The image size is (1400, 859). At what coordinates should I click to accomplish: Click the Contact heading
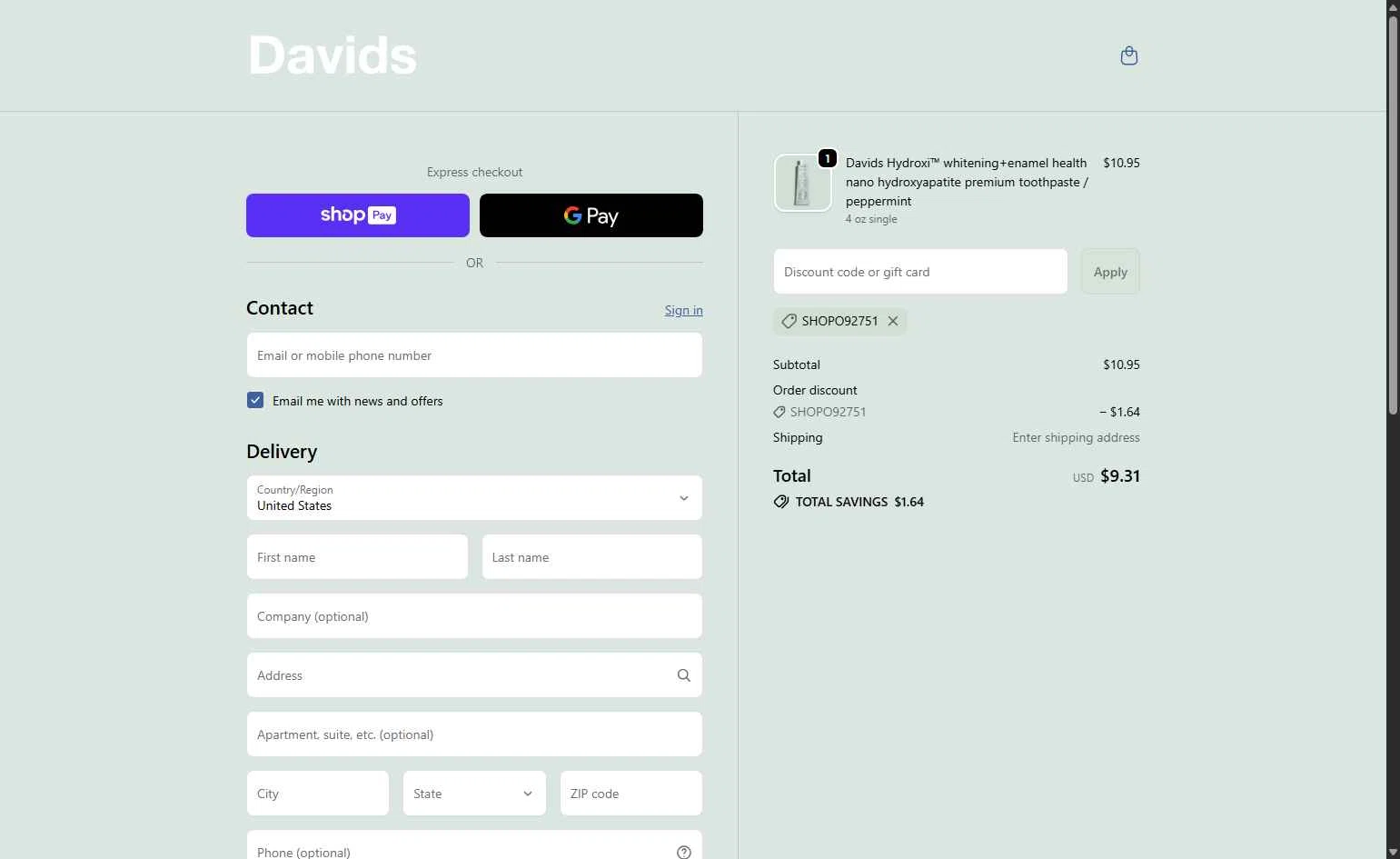[280, 308]
